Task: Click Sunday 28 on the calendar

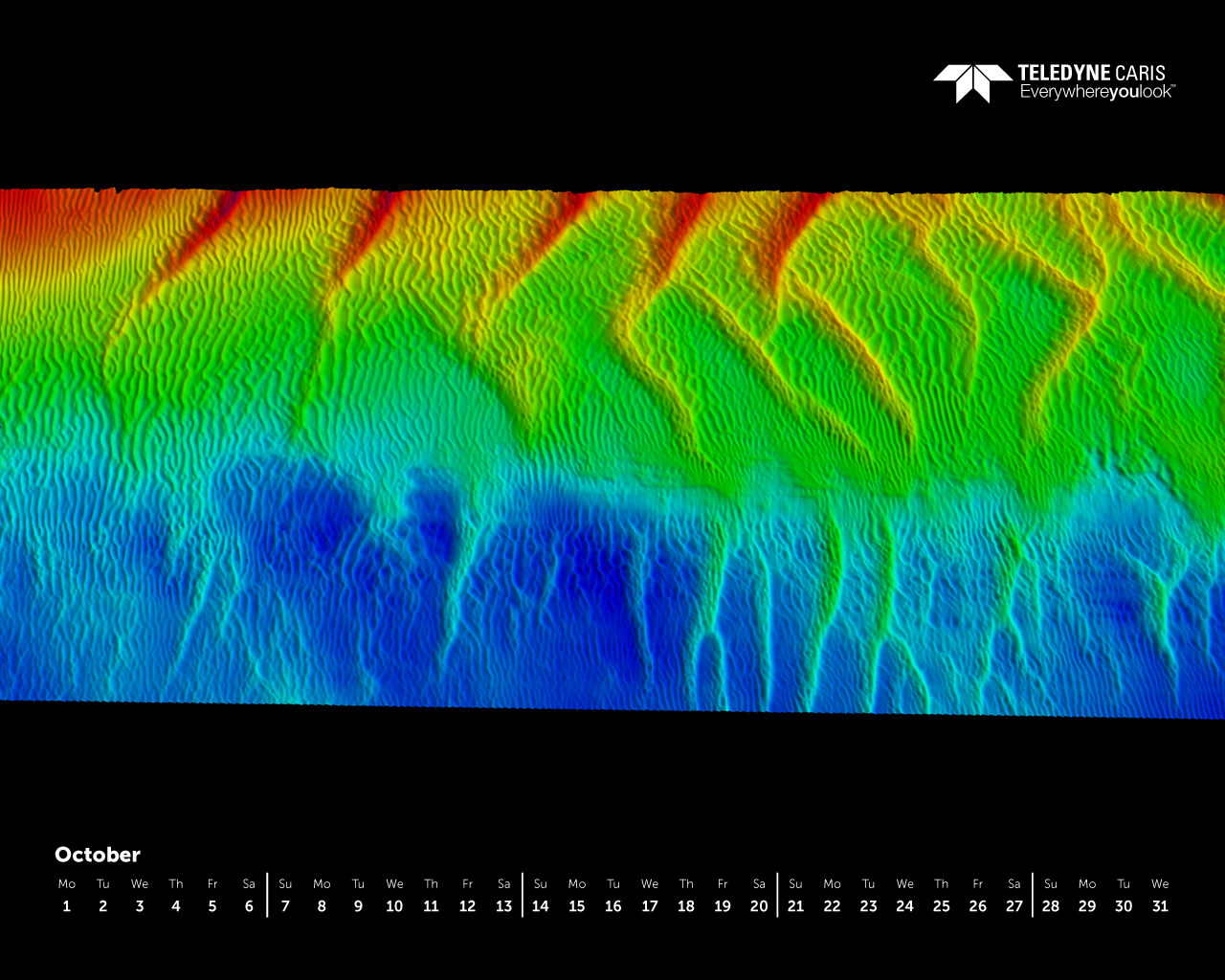Action: coord(1051,906)
